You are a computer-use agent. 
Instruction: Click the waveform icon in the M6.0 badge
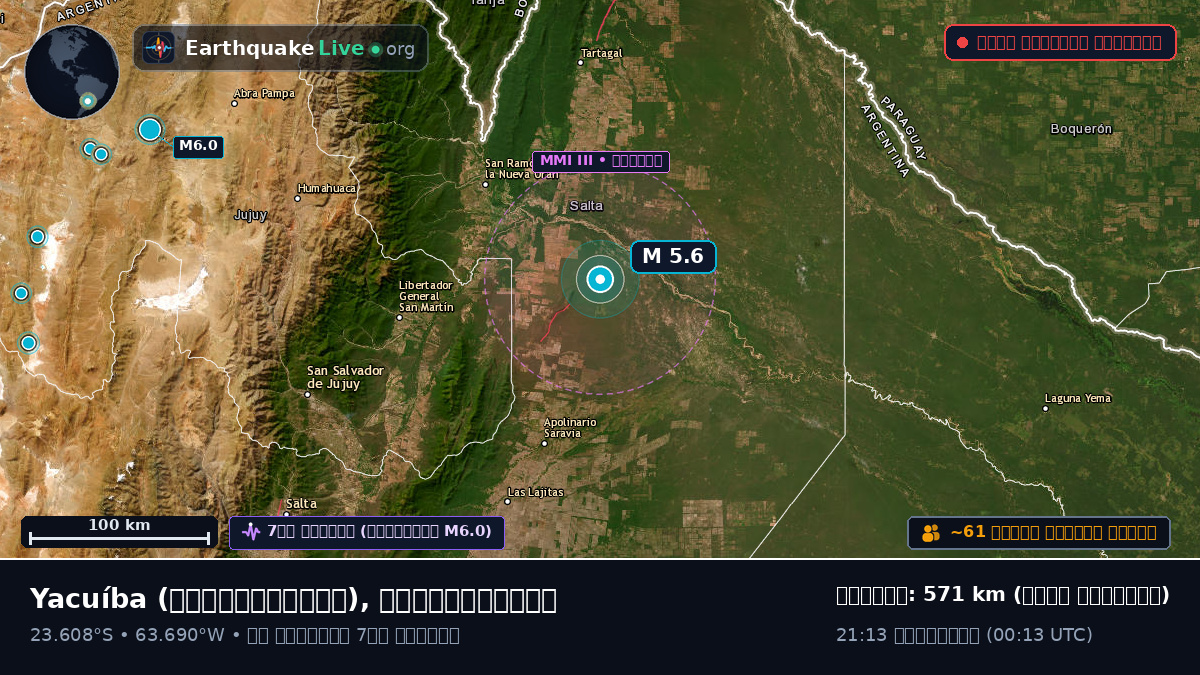(x=251, y=532)
